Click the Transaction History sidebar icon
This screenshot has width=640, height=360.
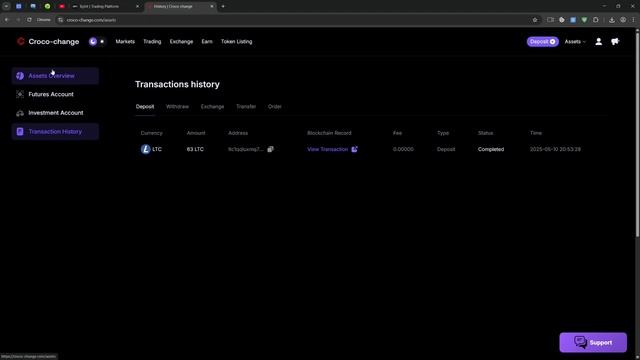tap(20, 131)
